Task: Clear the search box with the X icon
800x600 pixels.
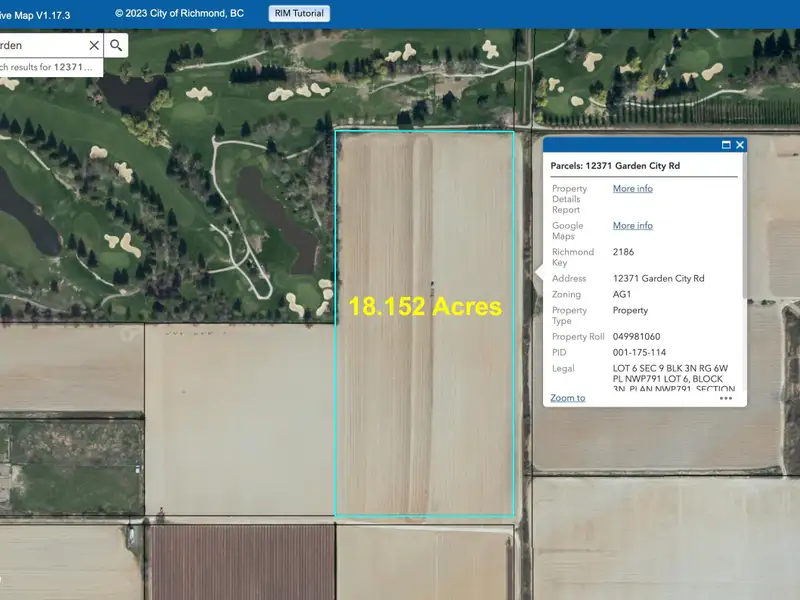Action: tap(94, 45)
